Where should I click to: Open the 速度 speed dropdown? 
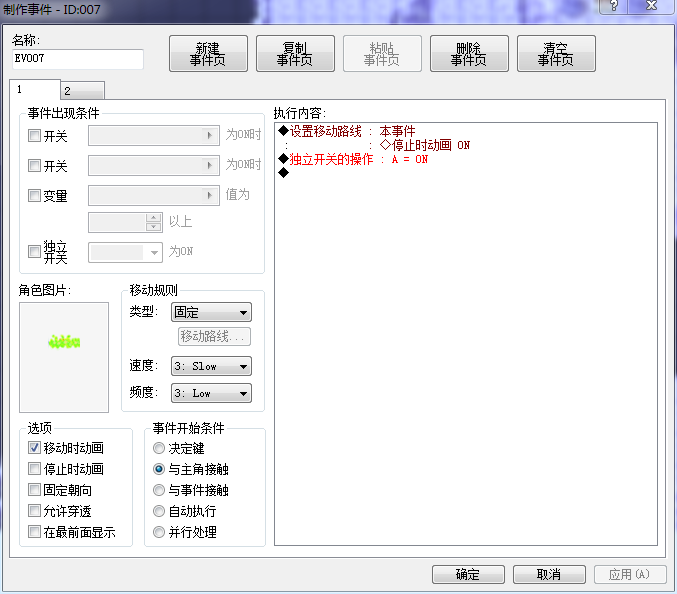coord(211,366)
